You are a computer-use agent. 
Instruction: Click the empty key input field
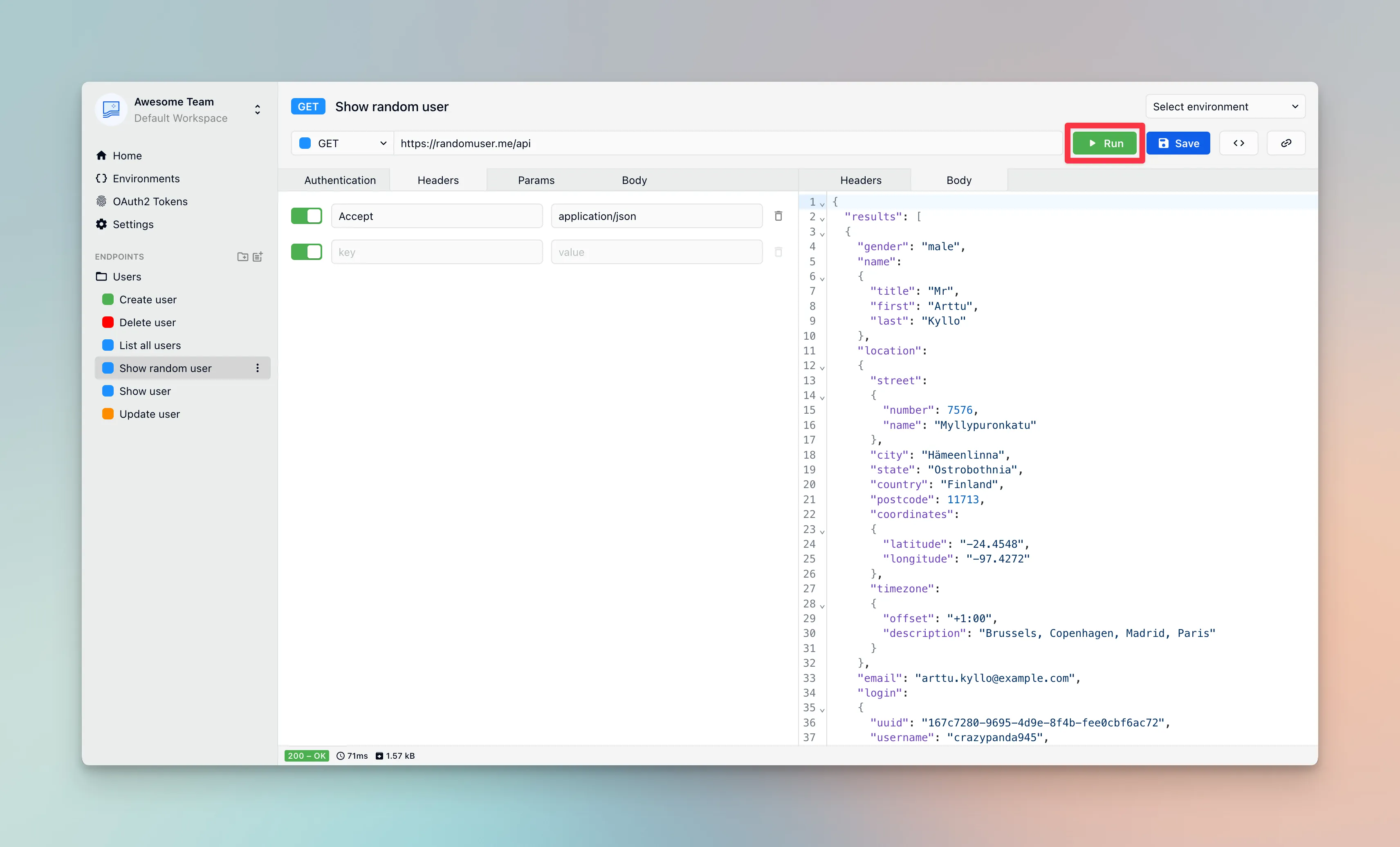click(x=437, y=252)
